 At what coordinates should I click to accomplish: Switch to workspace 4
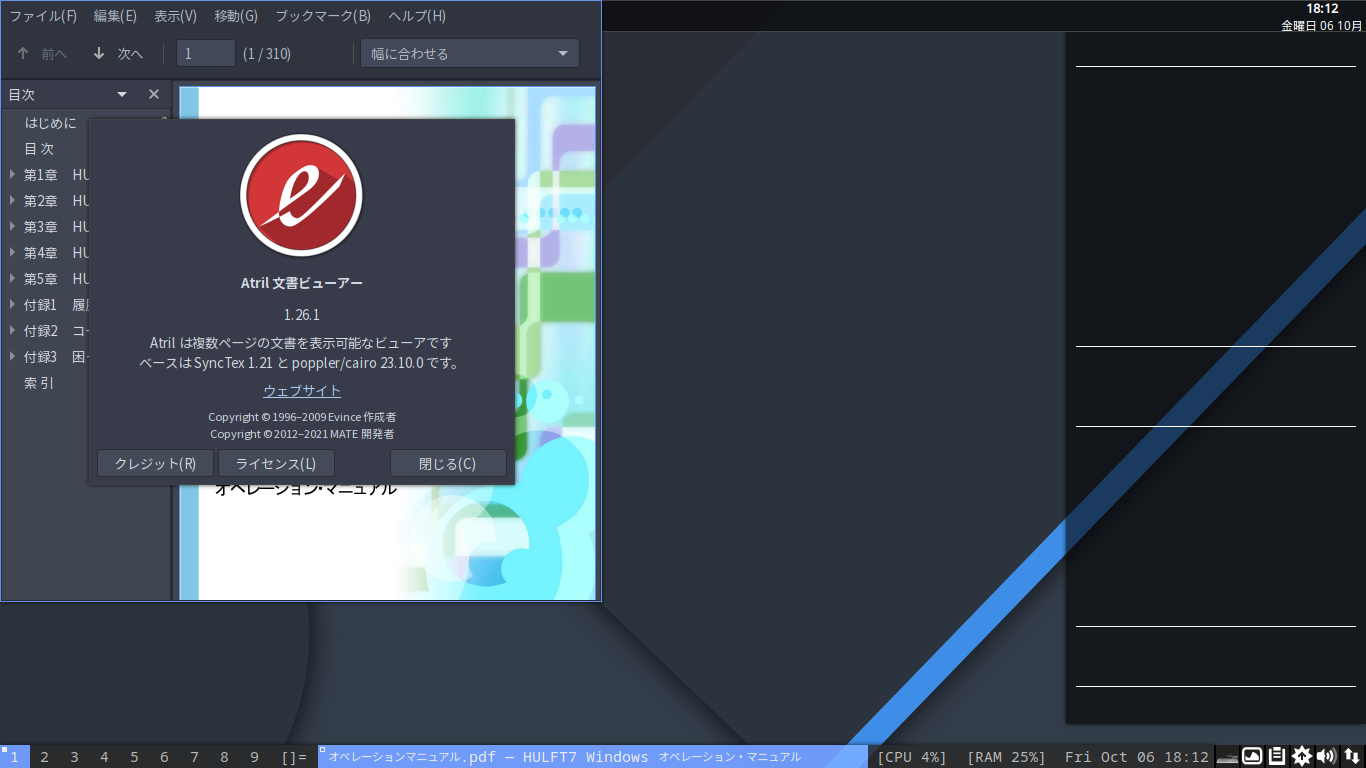[x=104, y=757]
